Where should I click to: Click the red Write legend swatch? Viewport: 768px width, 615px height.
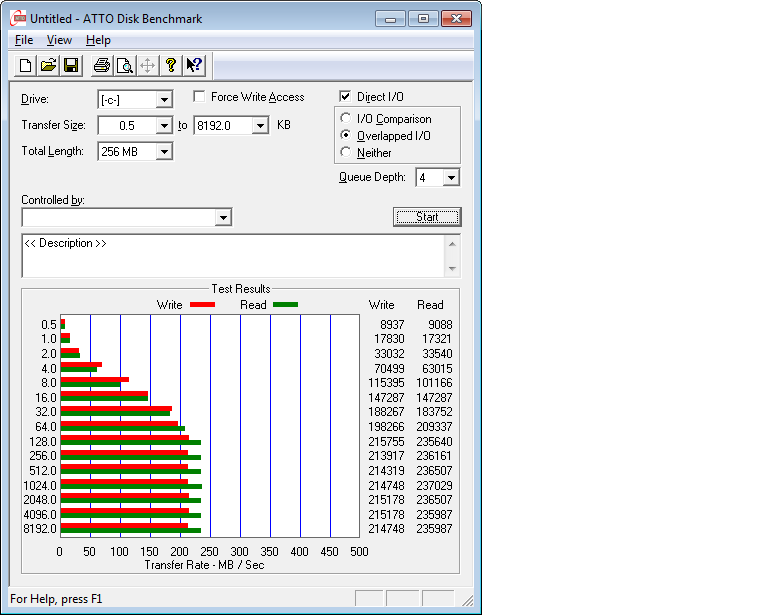[x=202, y=305]
